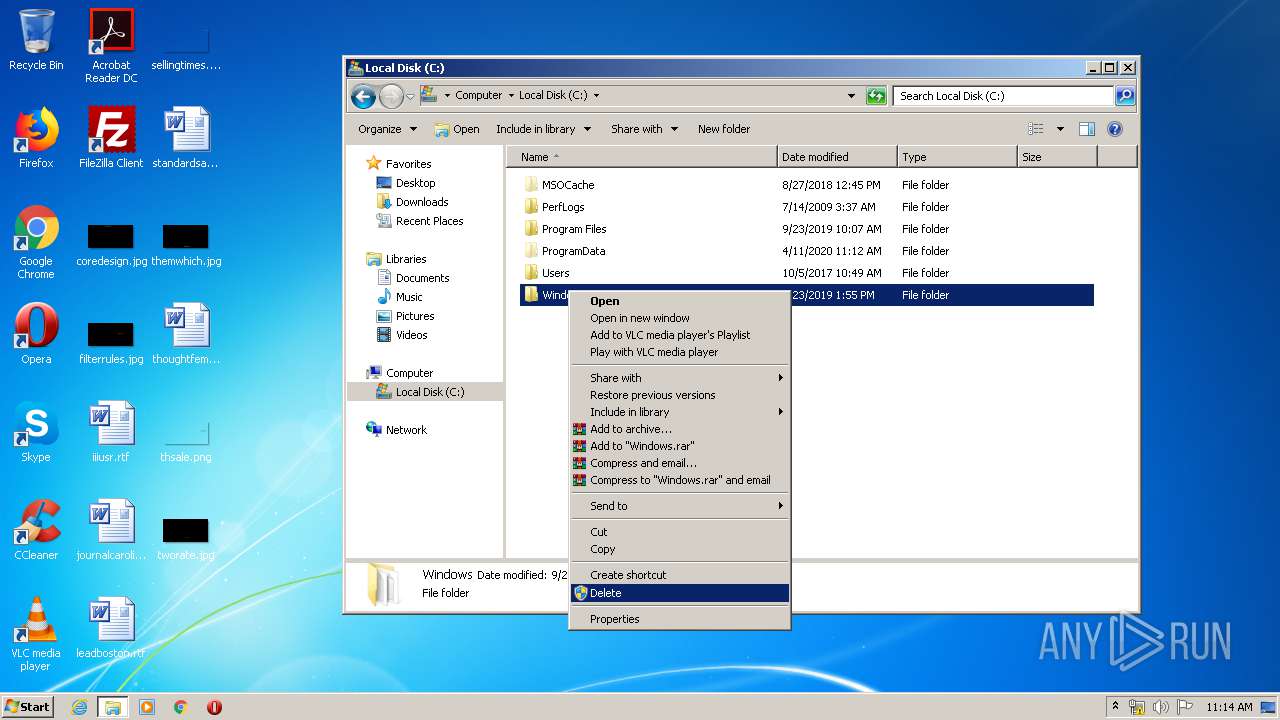Image resolution: width=1280 pixels, height=720 pixels.
Task: Click the Open toolbar button
Action: [457, 129]
